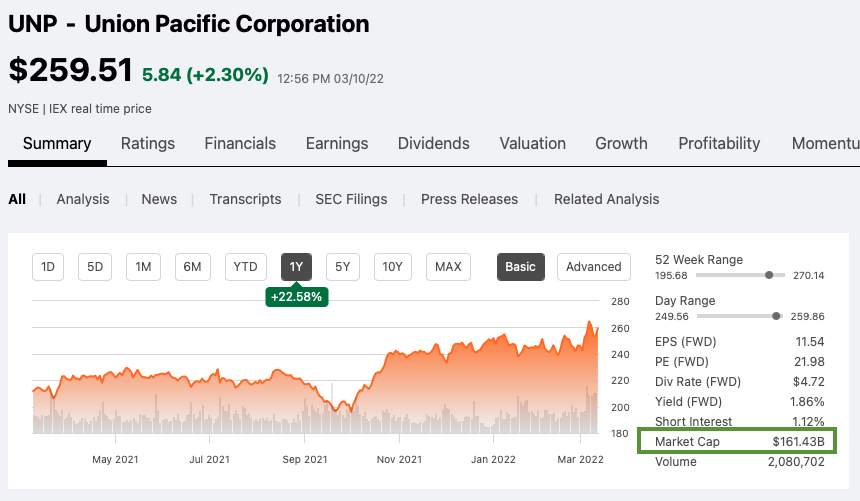Viewport: 860px width, 501px height.
Task: Select the active 1Y range toggle
Action: pyautogui.click(x=296, y=267)
